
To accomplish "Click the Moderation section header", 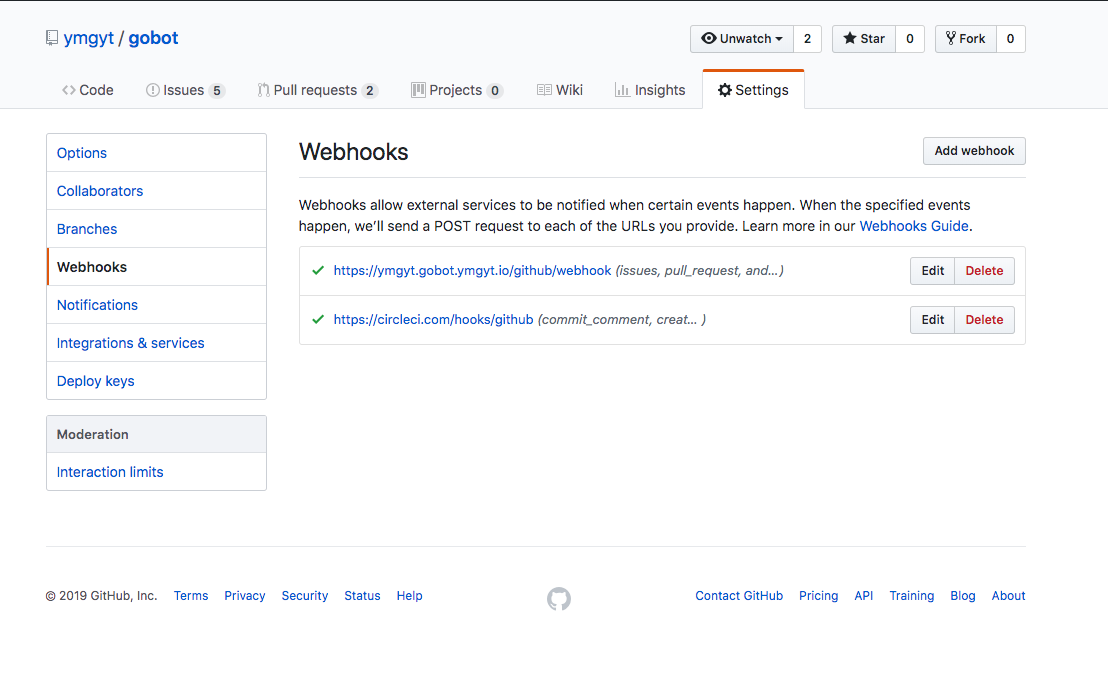I will (156, 435).
